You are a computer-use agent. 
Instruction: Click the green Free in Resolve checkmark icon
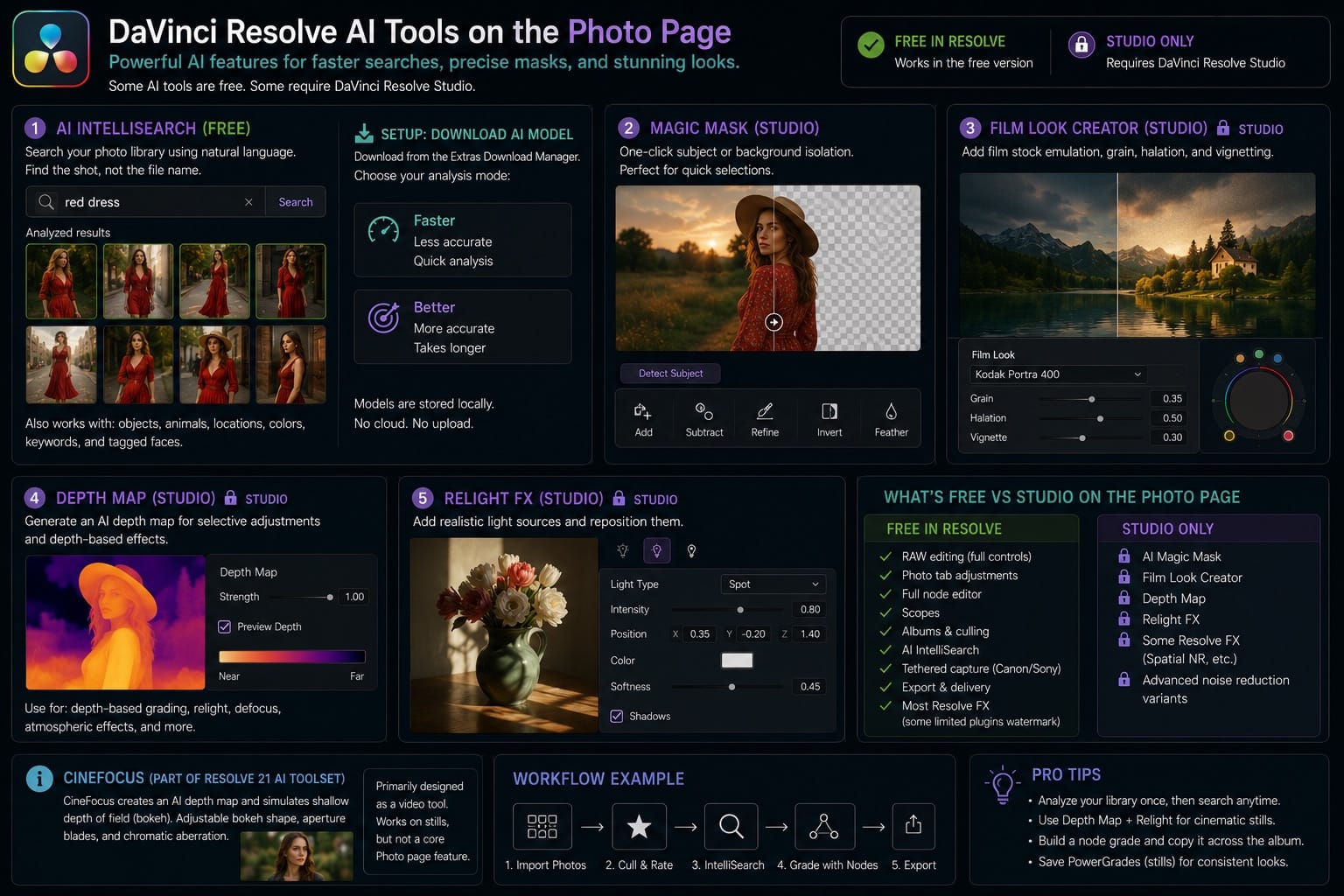(x=871, y=45)
